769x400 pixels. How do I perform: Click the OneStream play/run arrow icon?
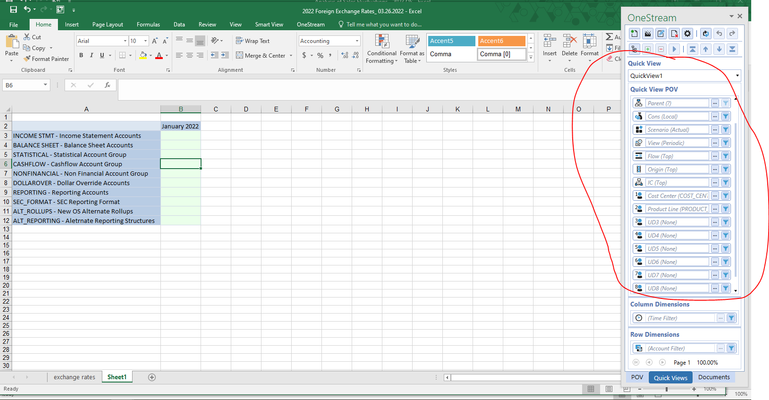tap(674, 49)
